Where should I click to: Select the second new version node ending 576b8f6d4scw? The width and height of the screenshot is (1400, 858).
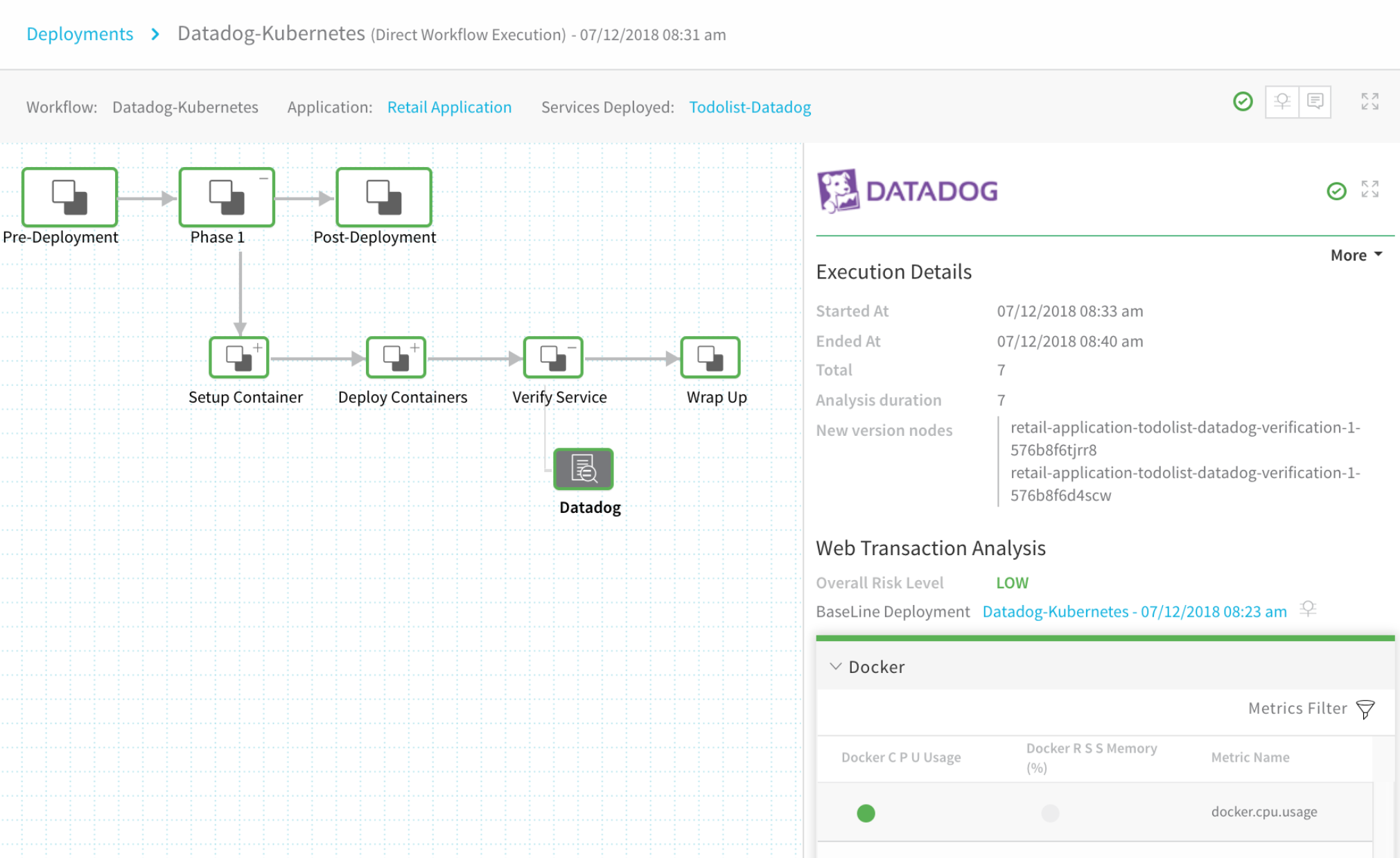[1185, 484]
